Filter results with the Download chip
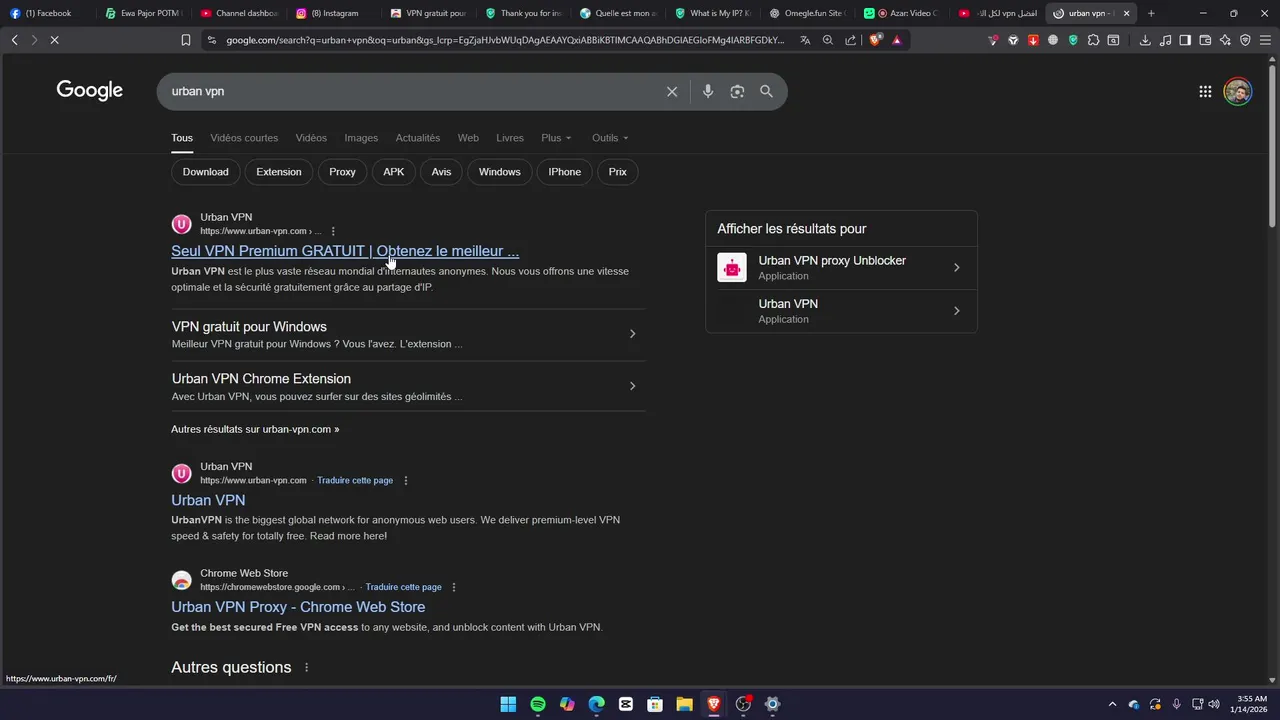Screen dimensions: 1280x720 206,172
